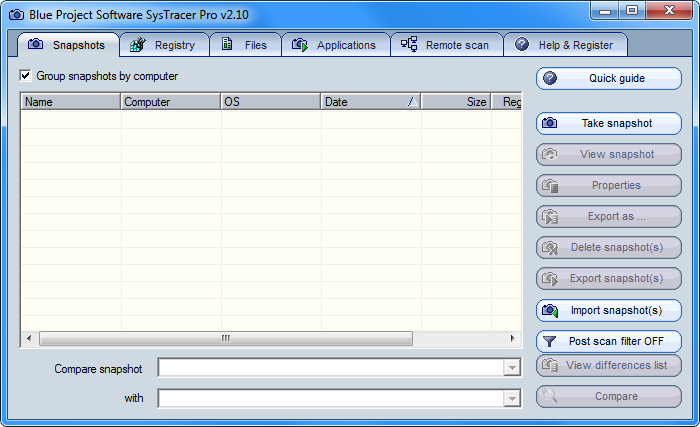Screen dimensions: 700x427
Task: Open the Compare snapshot dropdown
Action: pos(512,368)
